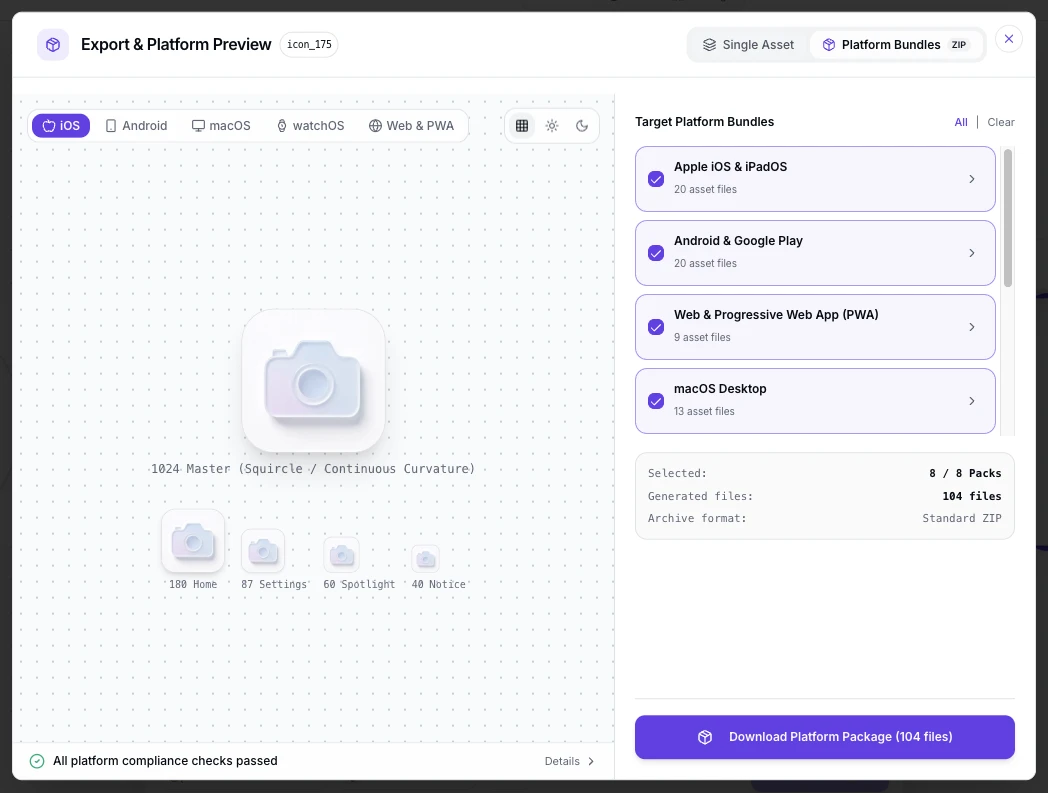The width and height of the screenshot is (1048, 793).
Task: Click the icon_175 name badge
Action: 309,45
